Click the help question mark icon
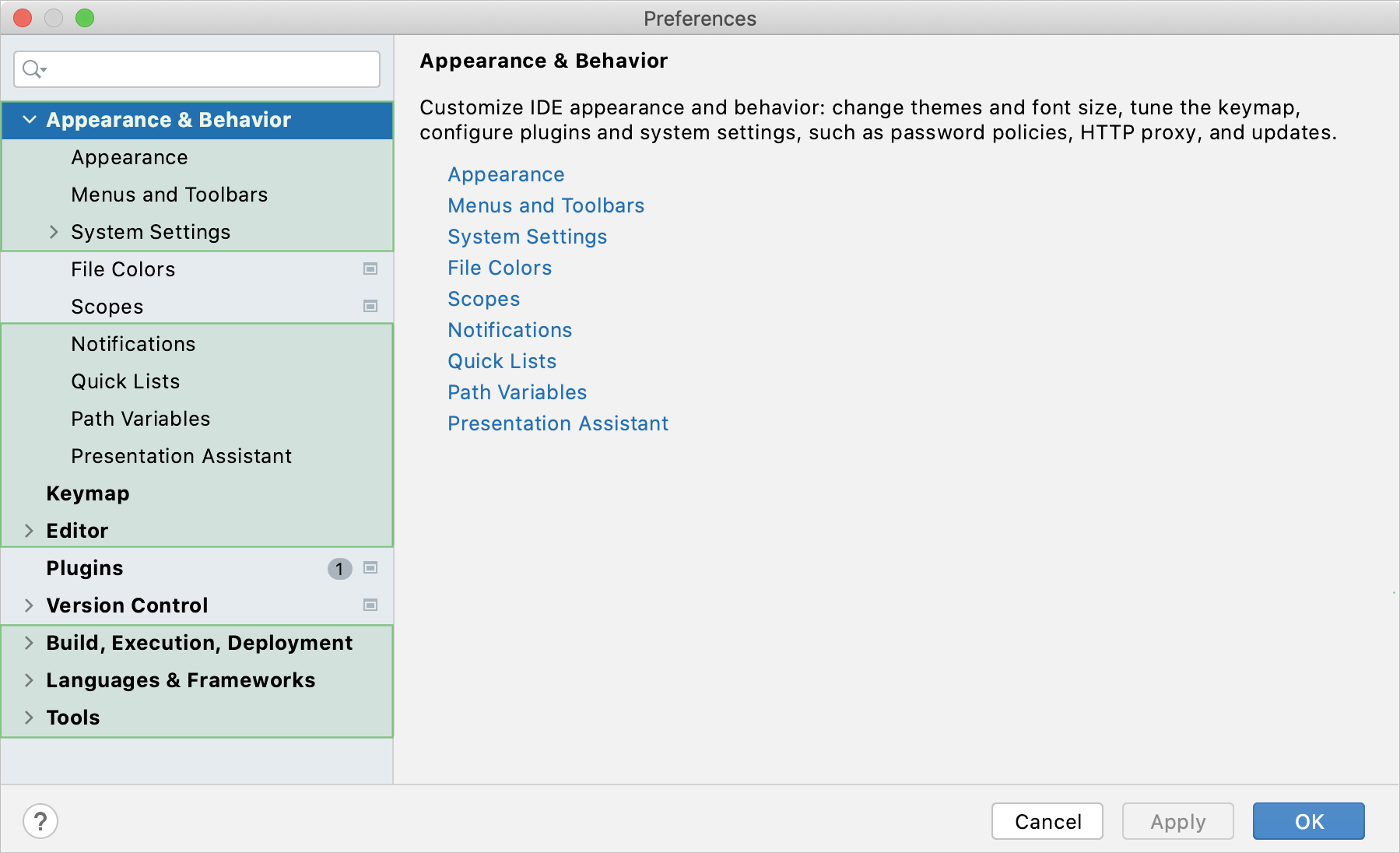This screenshot has height=853, width=1400. pos(40,821)
